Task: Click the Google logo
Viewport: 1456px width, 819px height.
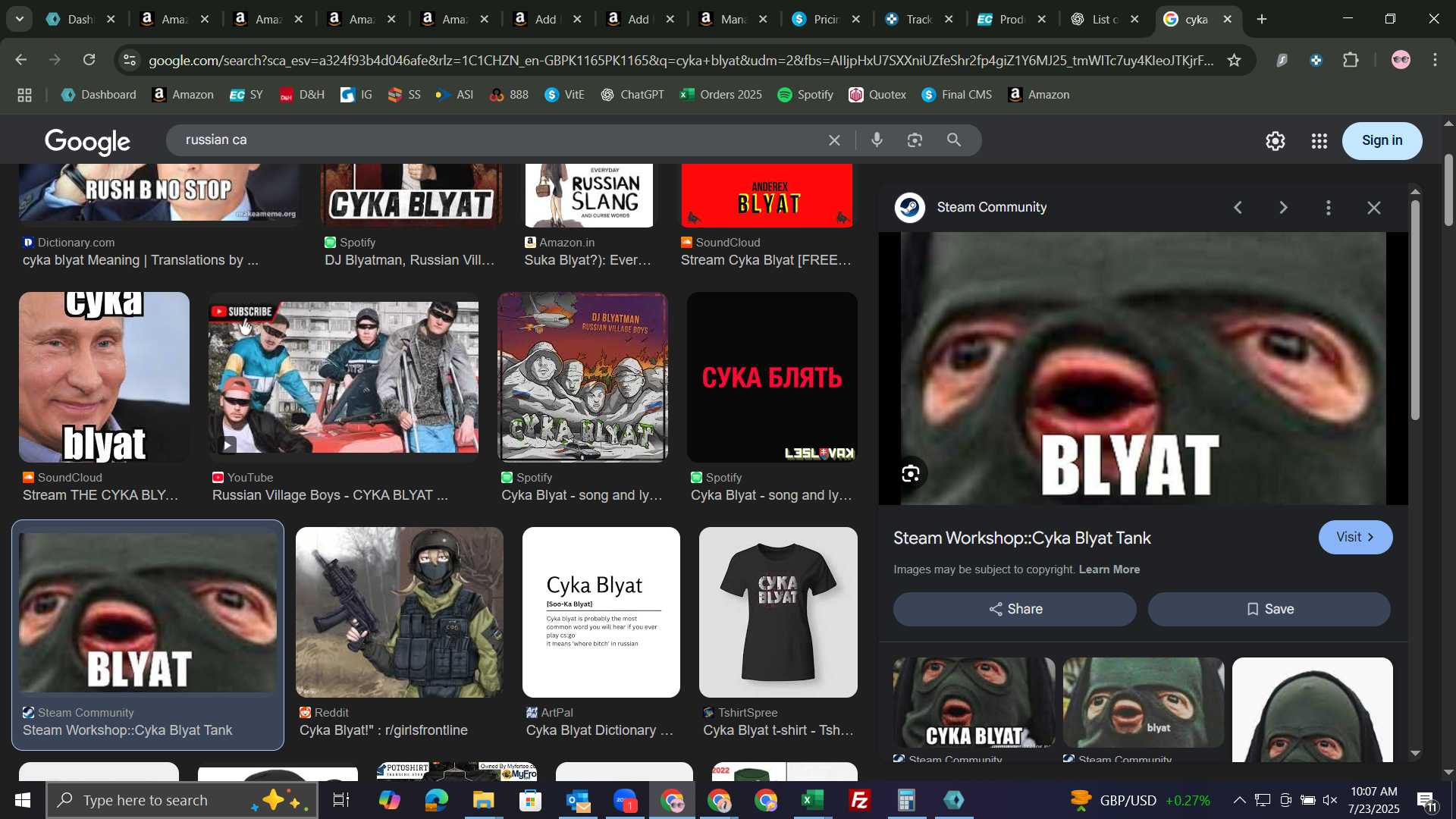Action: [87, 142]
